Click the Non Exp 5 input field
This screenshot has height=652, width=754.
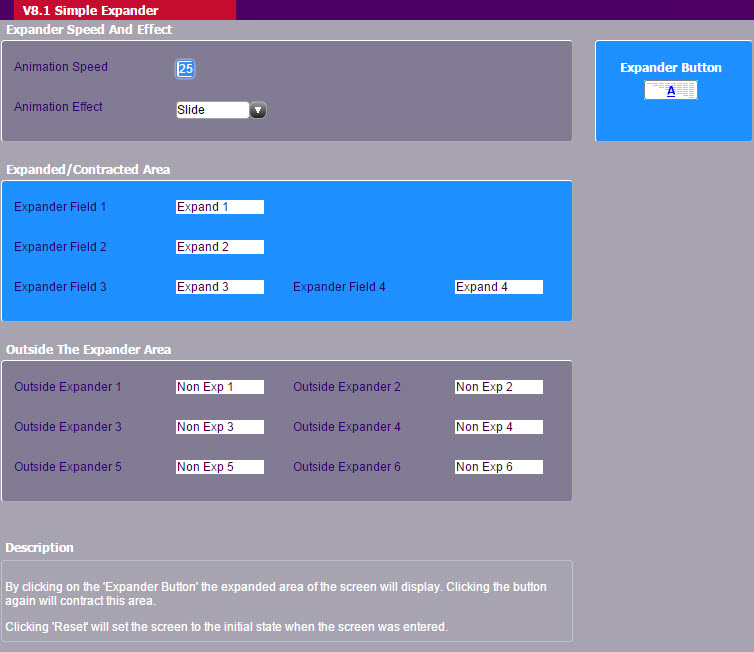(220, 466)
